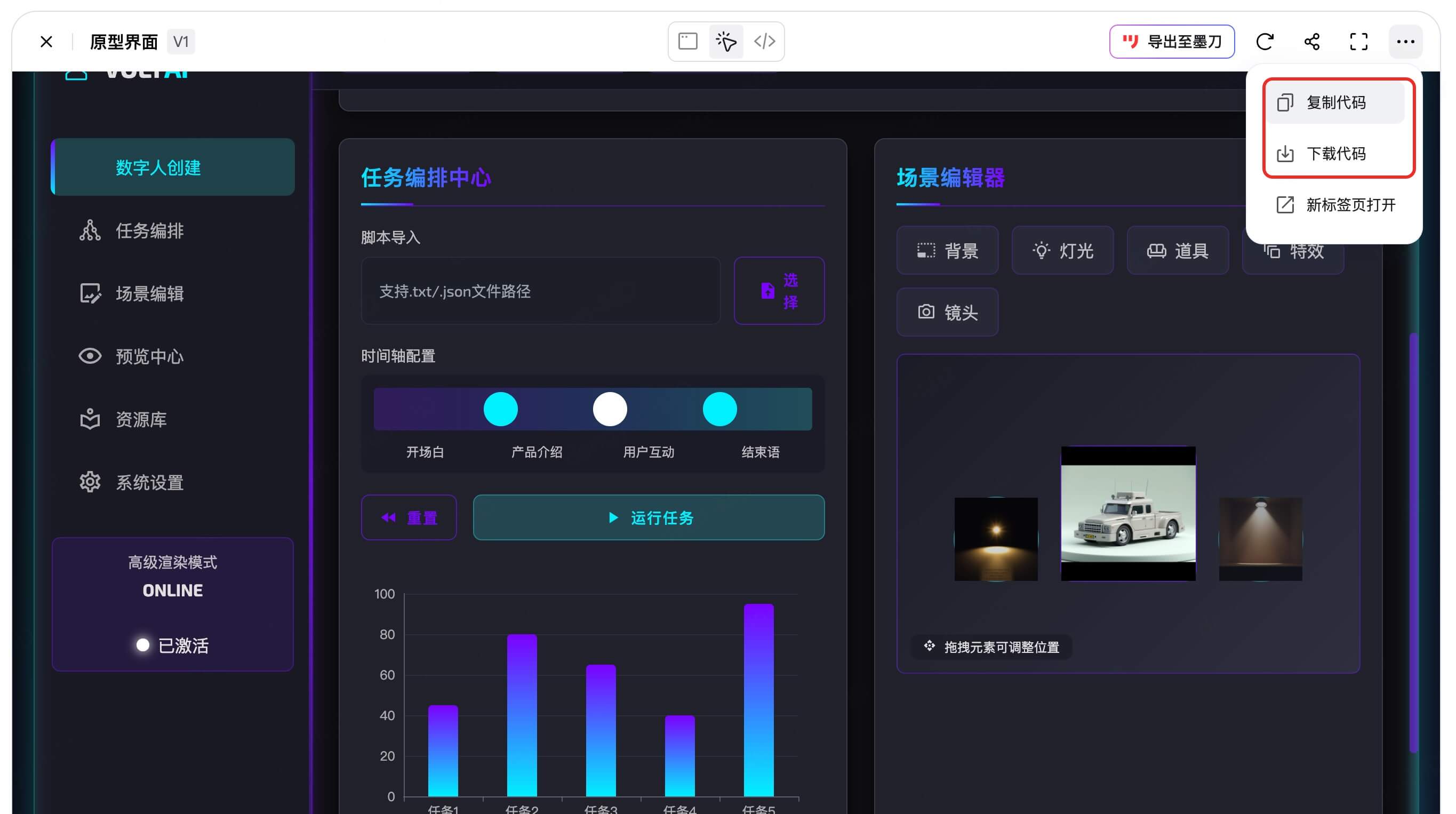
Task: Enter fullscreen with the expand icon
Action: 1358,41
